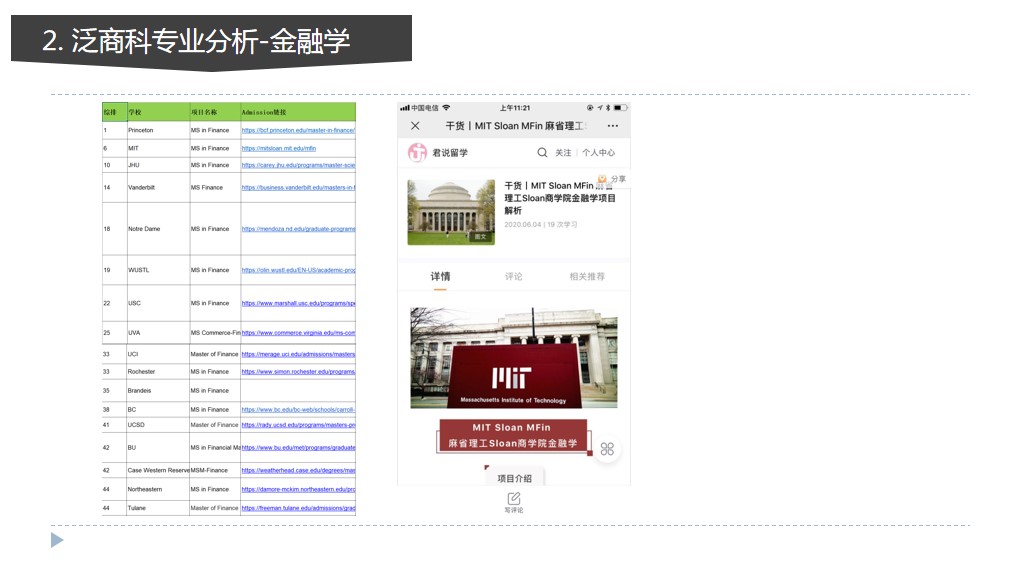Open the Rochester simon link
The height and width of the screenshot is (567, 1020).
(298, 372)
